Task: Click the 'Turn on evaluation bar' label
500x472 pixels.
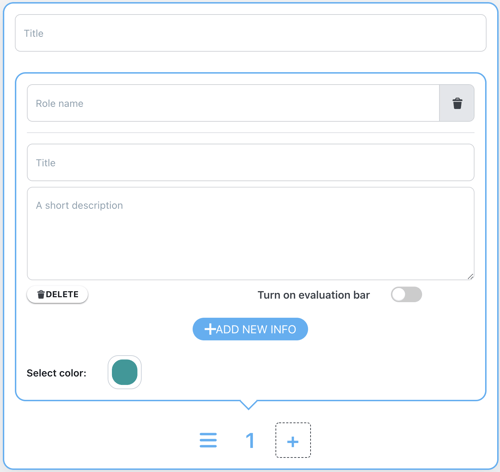Action: click(x=314, y=295)
